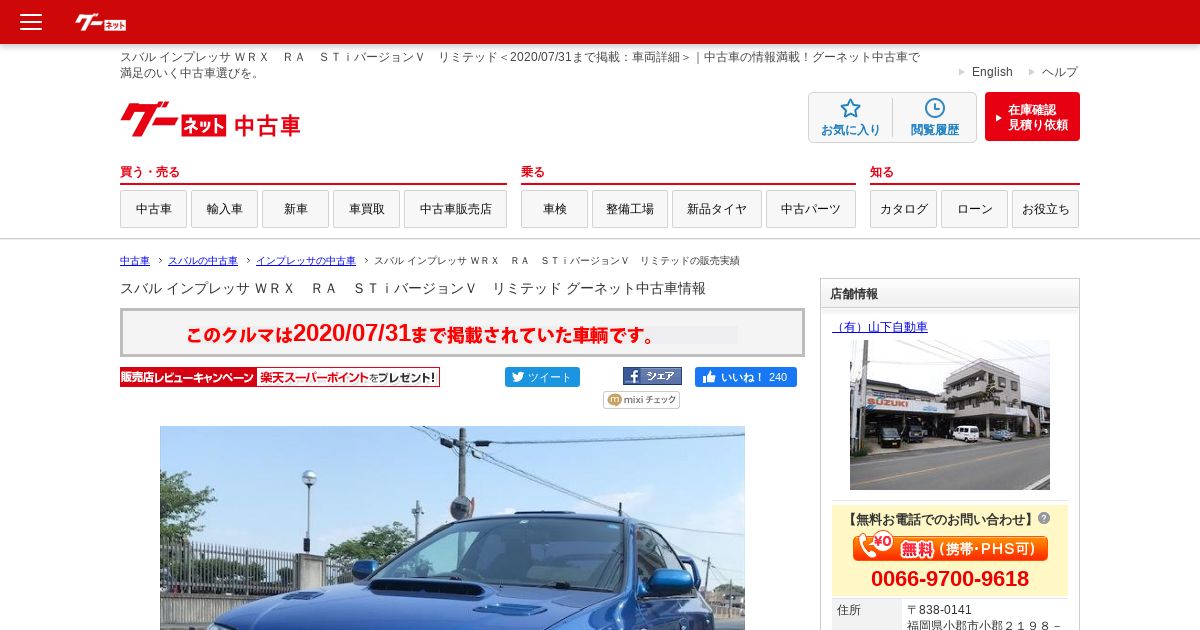Open 中古車販売店 navigation tab

455,209
